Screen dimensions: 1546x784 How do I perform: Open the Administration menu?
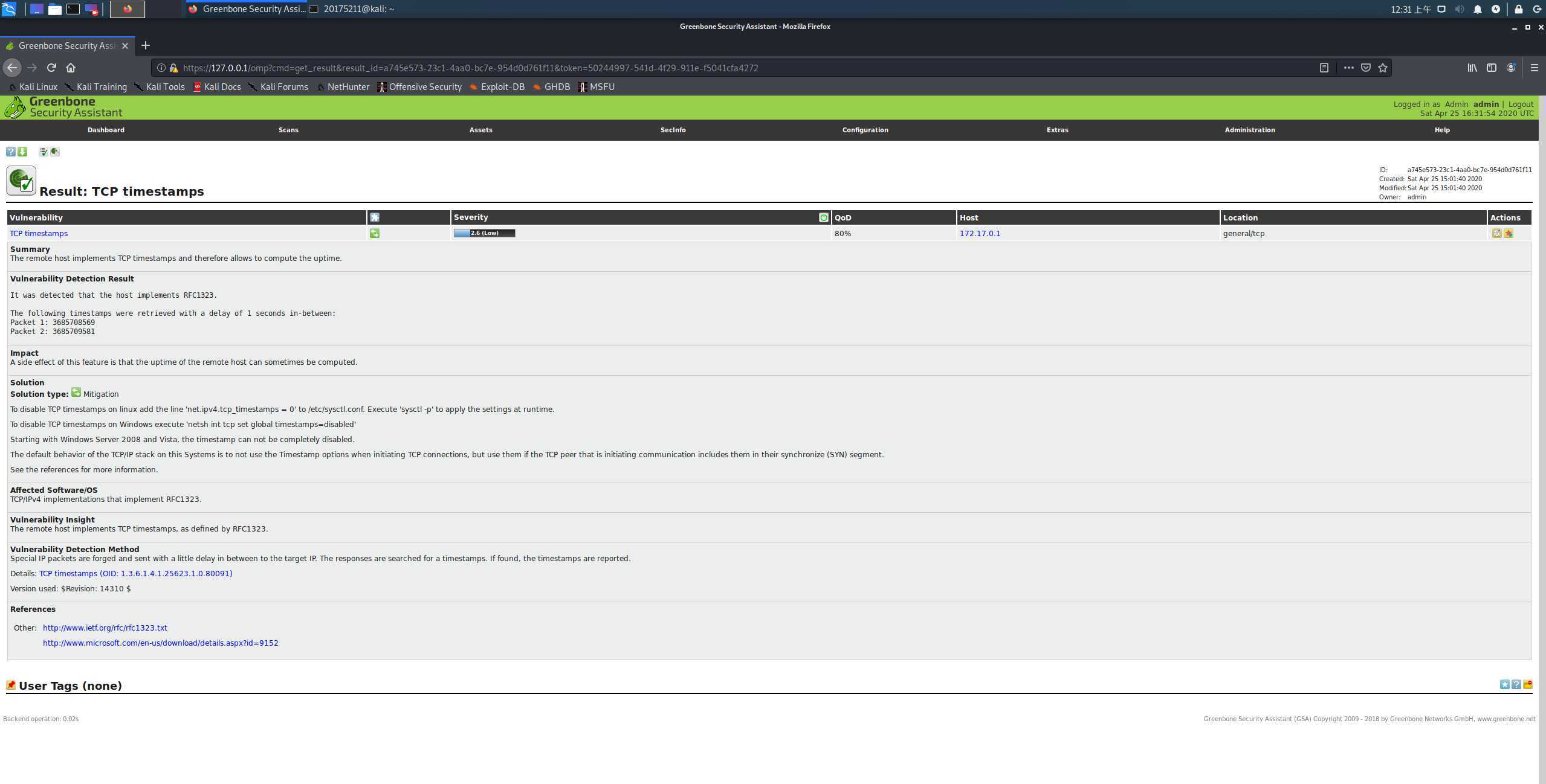pos(1249,130)
